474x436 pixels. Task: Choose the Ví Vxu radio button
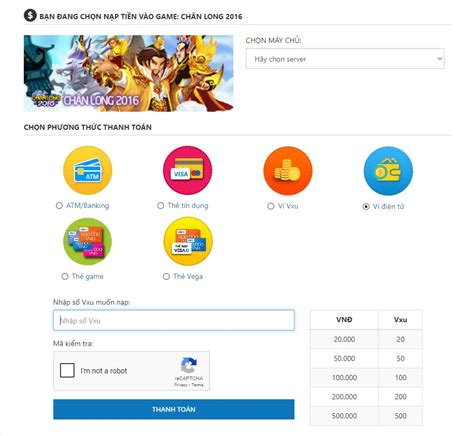point(271,206)
